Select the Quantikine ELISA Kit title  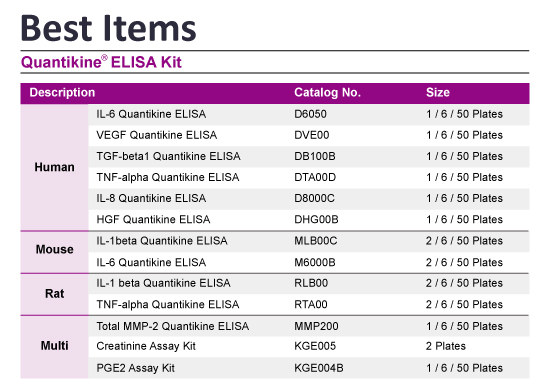[101, 62]
